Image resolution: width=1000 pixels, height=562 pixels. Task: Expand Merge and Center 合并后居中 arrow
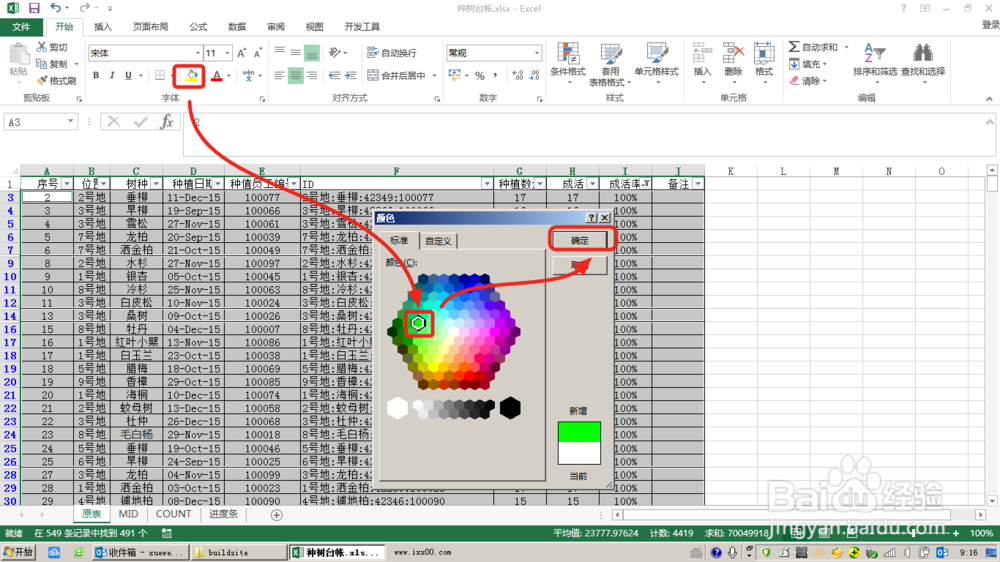tap(435, 76)
